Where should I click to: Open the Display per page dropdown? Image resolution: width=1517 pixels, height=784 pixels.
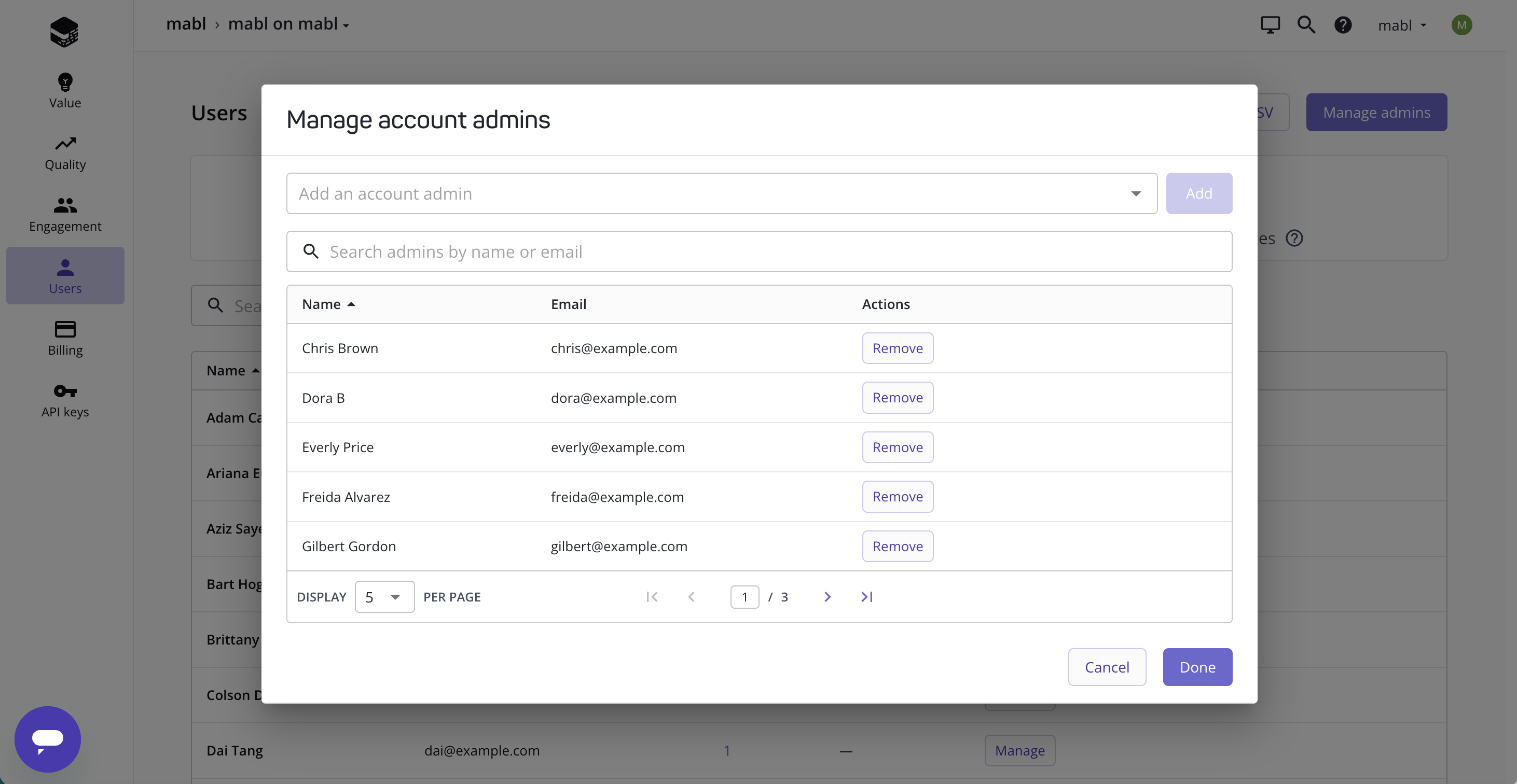coord(384,597)
